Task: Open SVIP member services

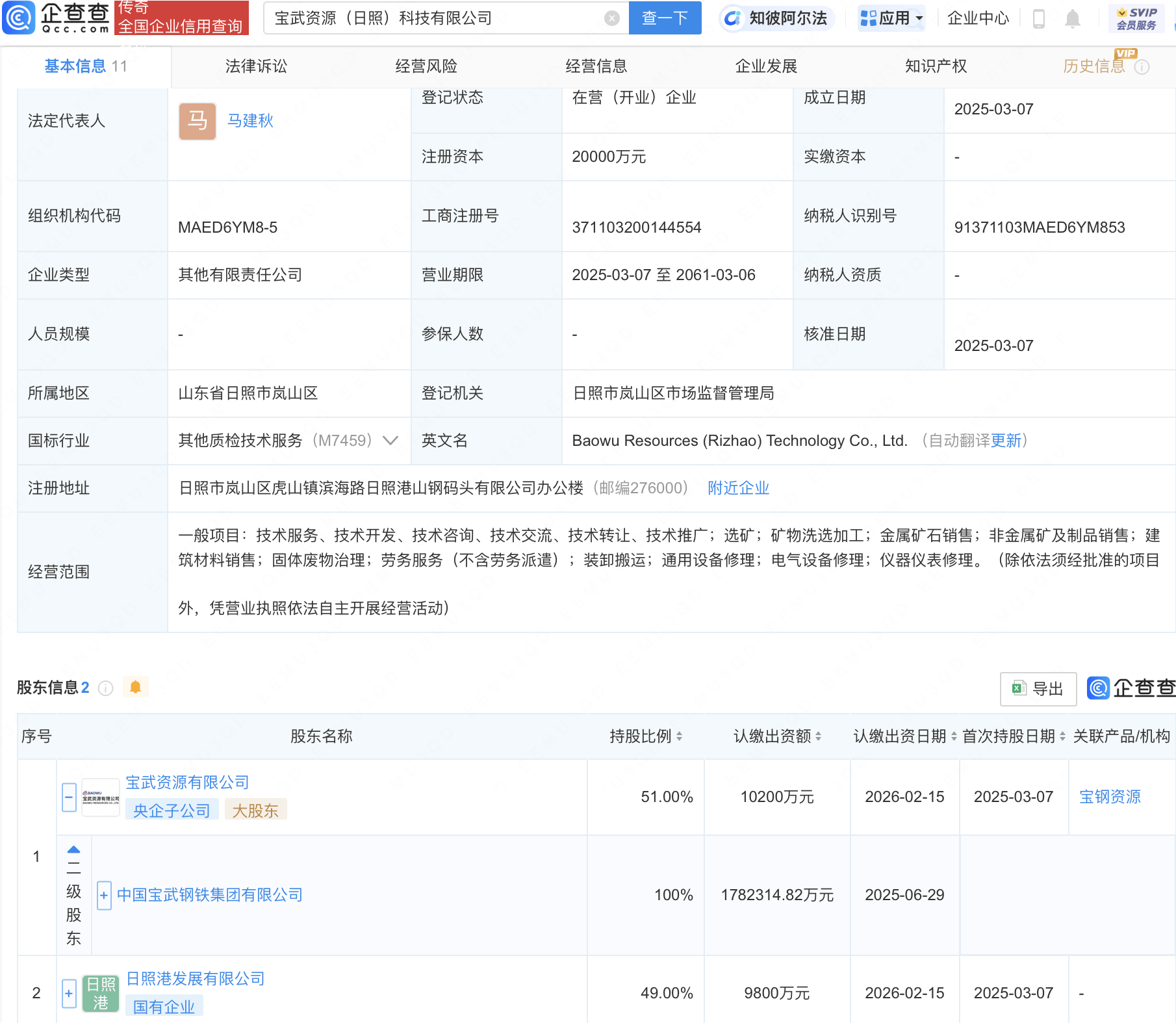Action: pos(1136,18)
